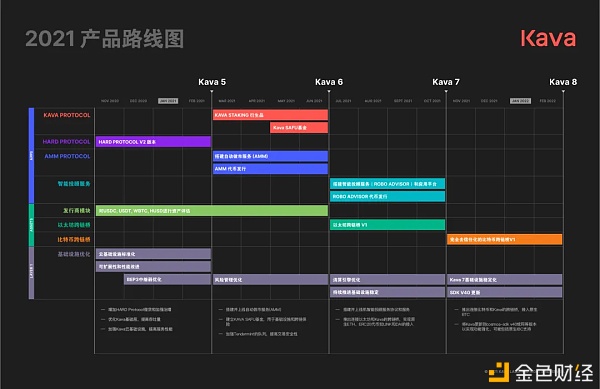Click the highlighted JAN 2021 month label
The height and width of the screenshot is (389, 600).
point(168,101)
